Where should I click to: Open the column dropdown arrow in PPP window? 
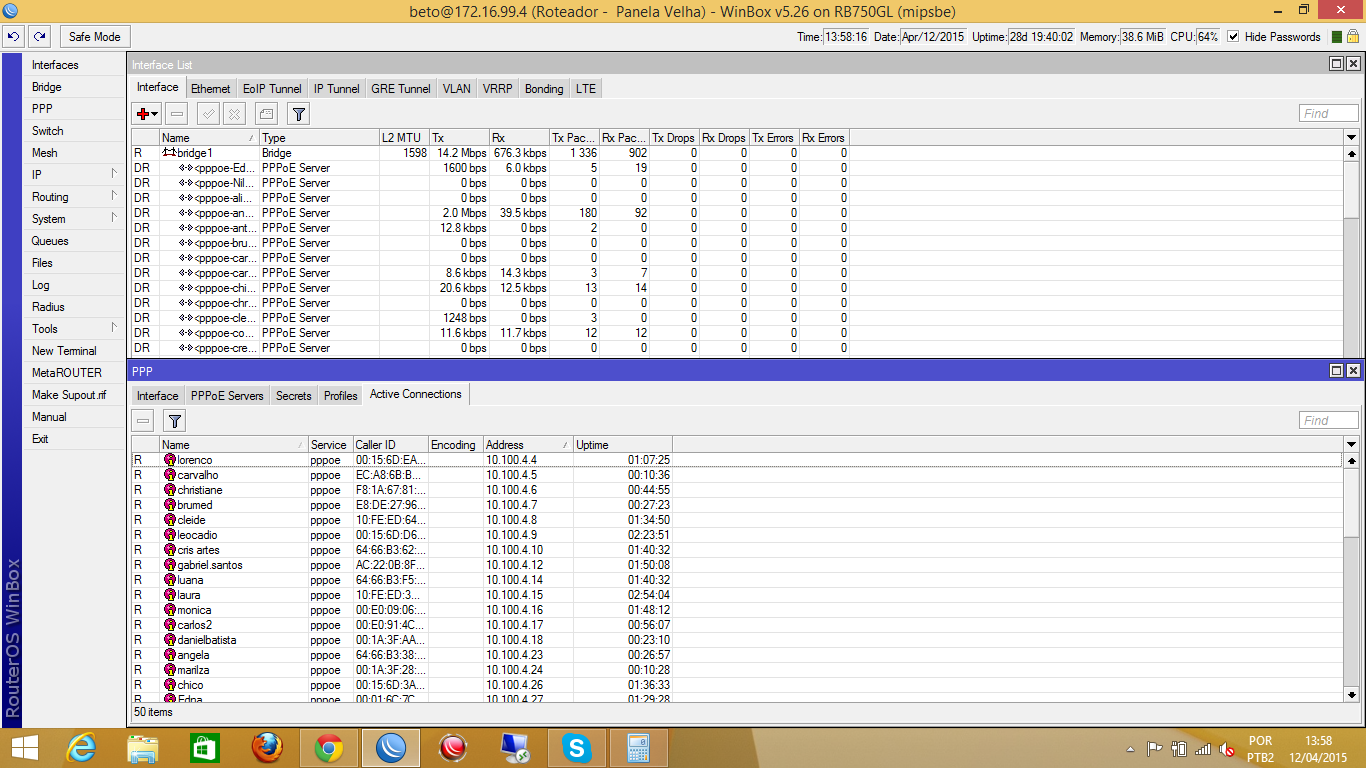pos(1352,445)
